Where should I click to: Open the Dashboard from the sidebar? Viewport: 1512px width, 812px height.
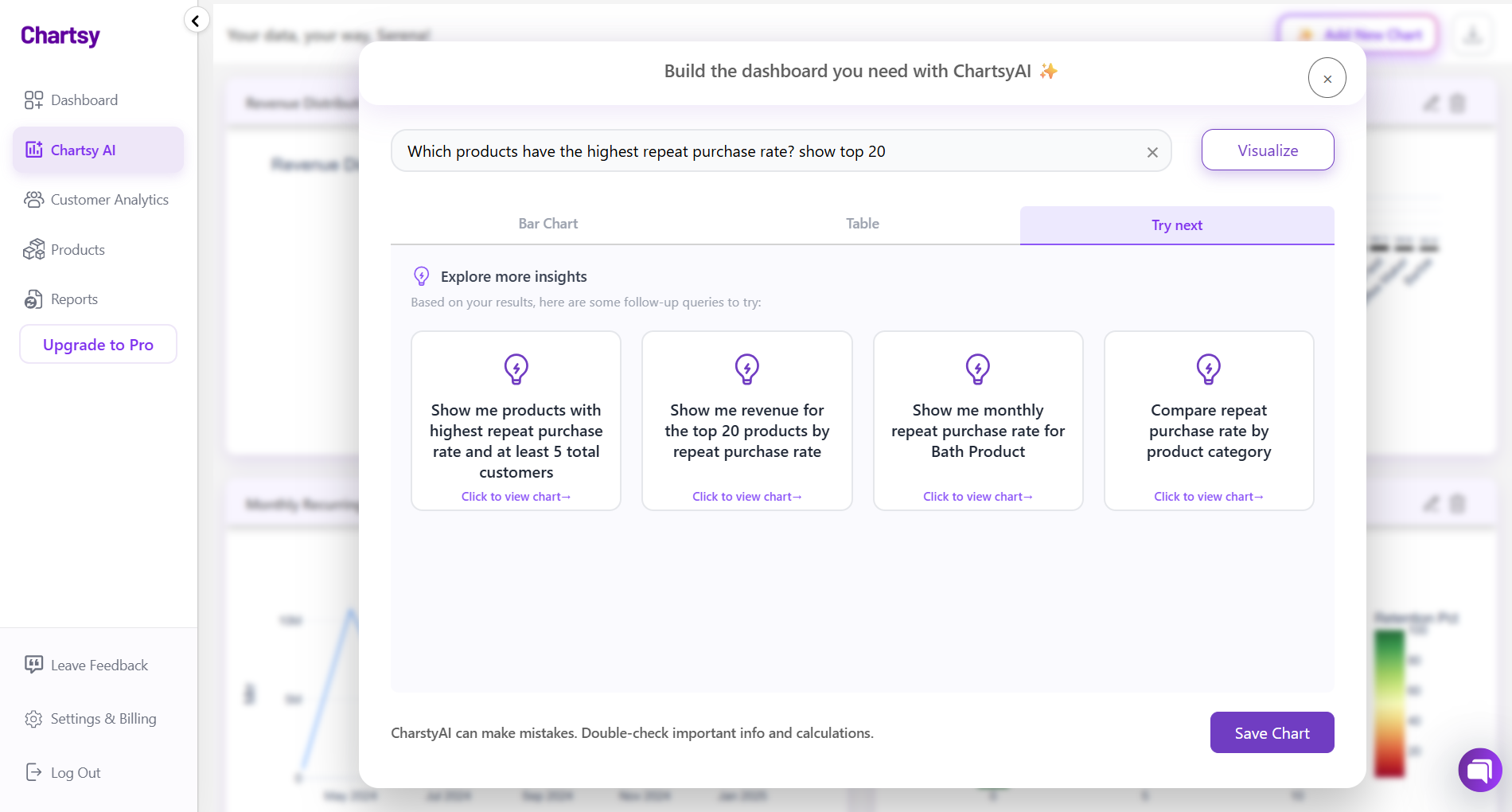pyautogui.click(x=84, y=100)
